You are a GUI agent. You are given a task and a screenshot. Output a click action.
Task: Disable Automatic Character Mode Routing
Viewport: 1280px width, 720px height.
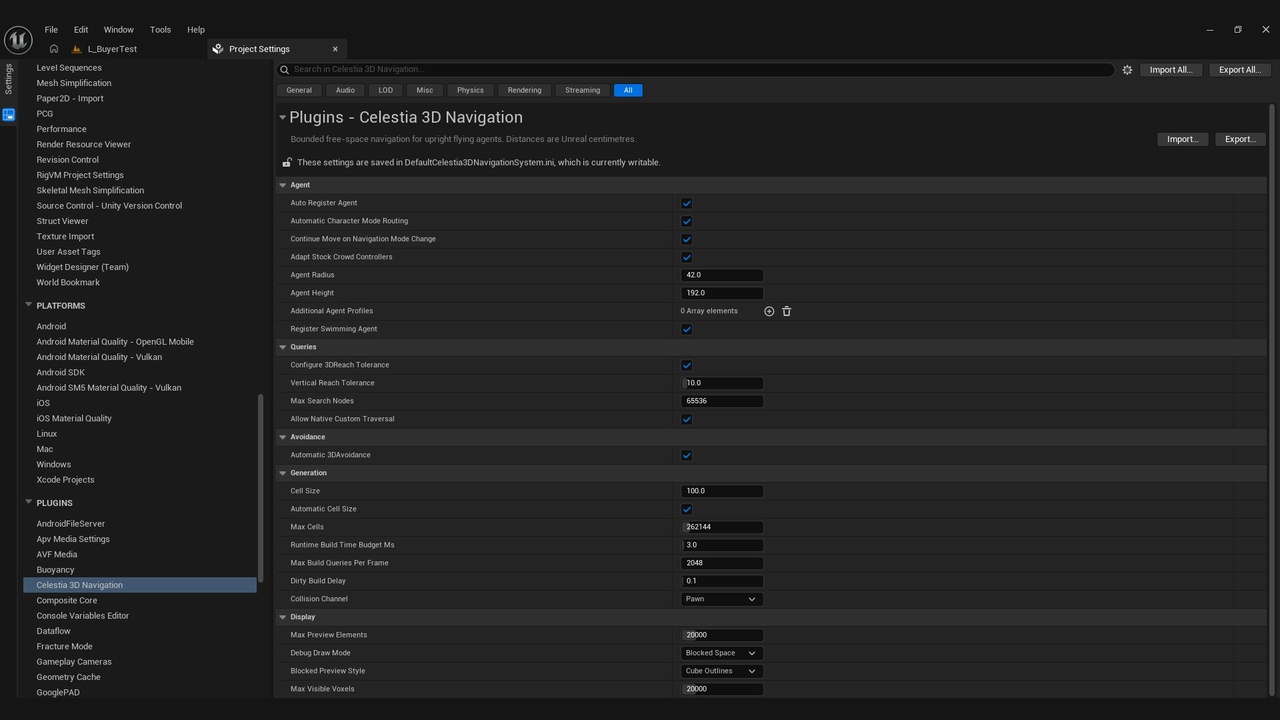(x=687, y=221)
